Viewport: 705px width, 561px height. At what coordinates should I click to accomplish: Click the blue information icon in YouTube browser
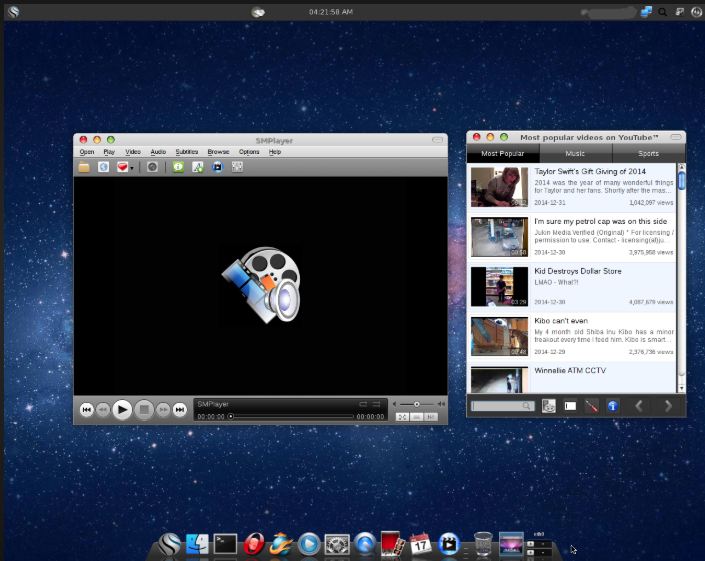point(614,406)
